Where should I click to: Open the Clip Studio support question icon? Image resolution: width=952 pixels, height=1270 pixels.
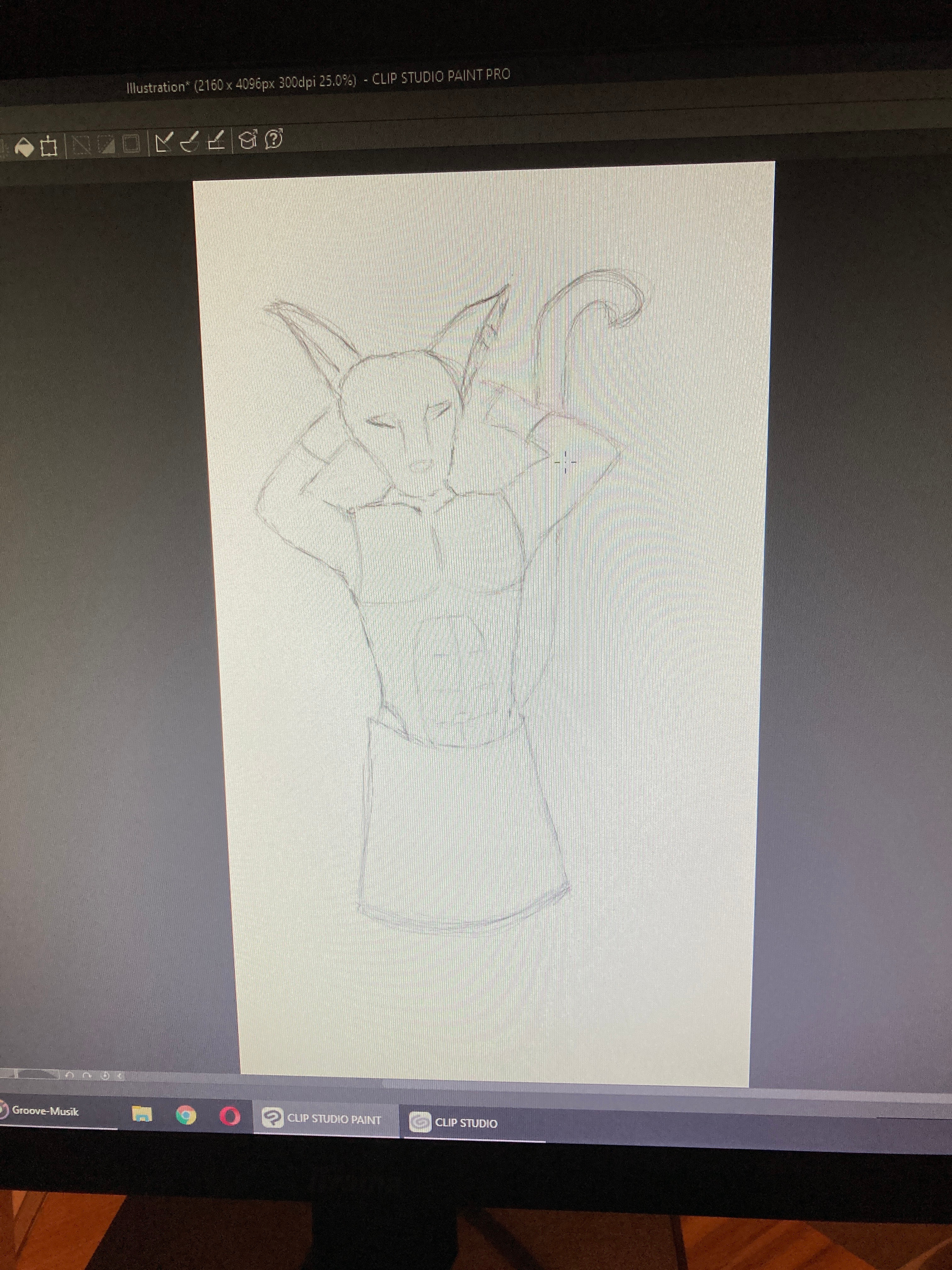[x=274, y=138]
